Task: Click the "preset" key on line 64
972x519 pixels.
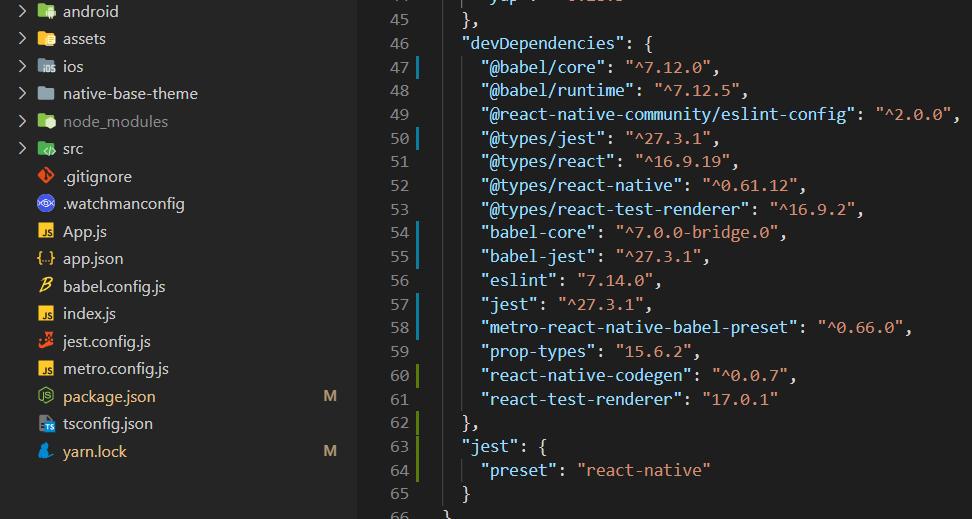Action: pos(519,470)
